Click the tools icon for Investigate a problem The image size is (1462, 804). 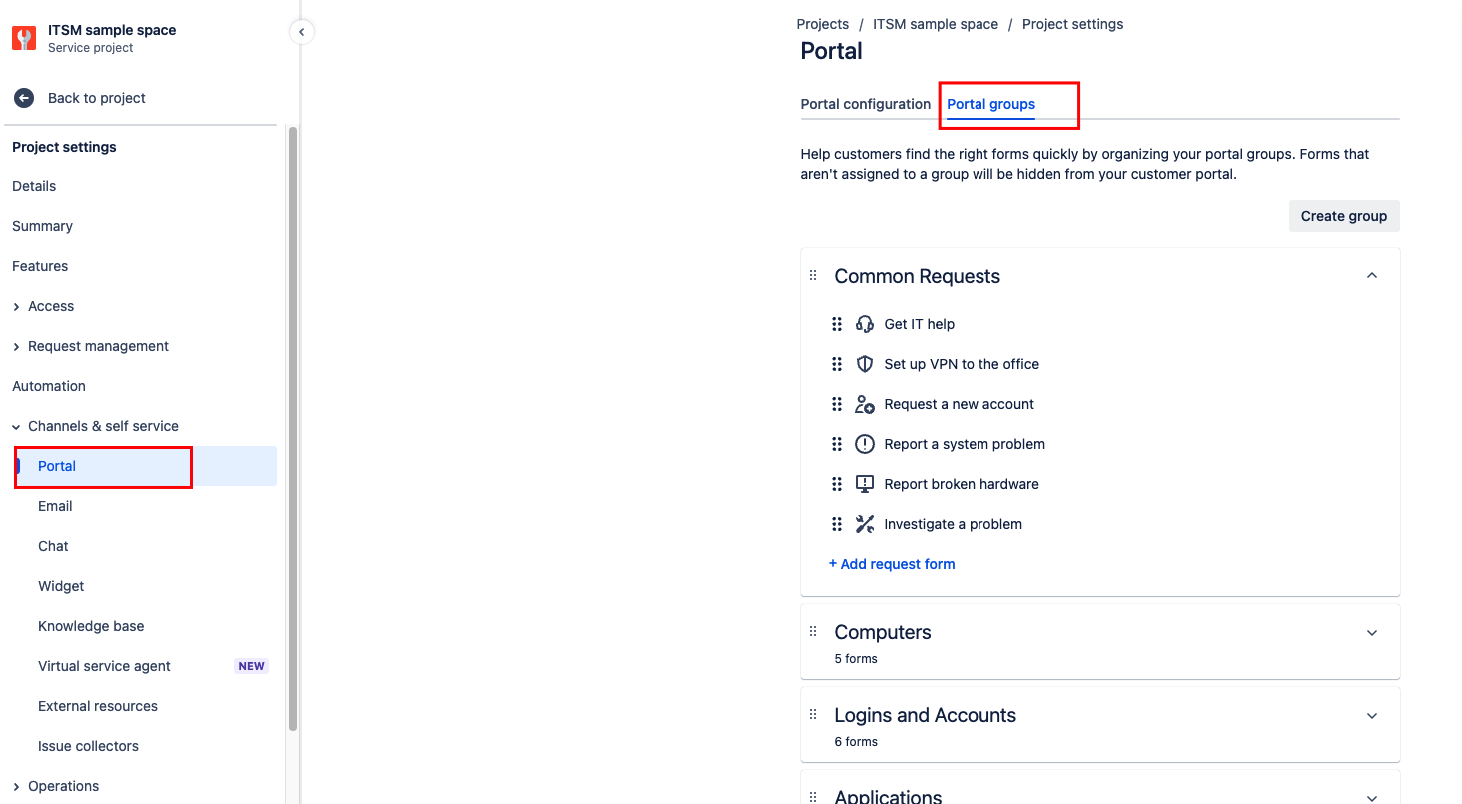(x=864, y=523)
